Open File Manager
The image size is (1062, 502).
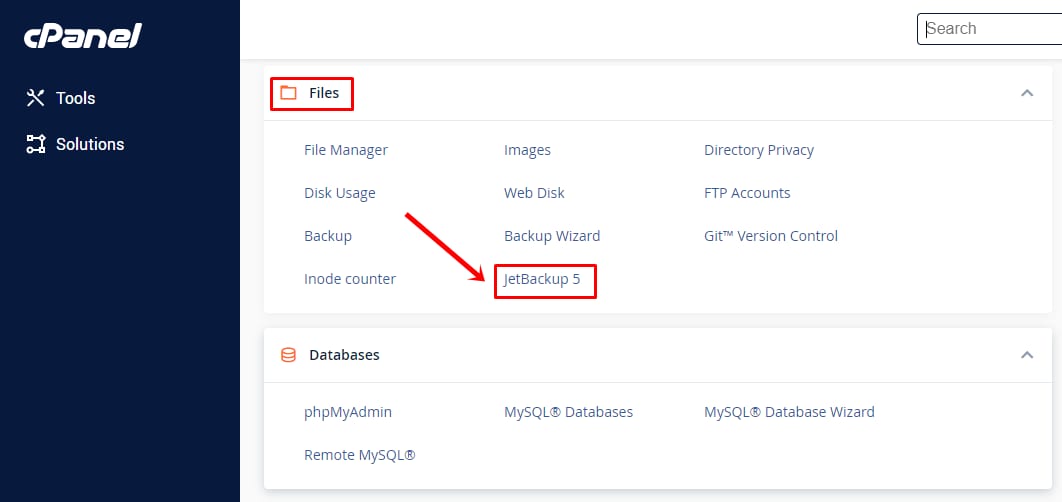346,150
